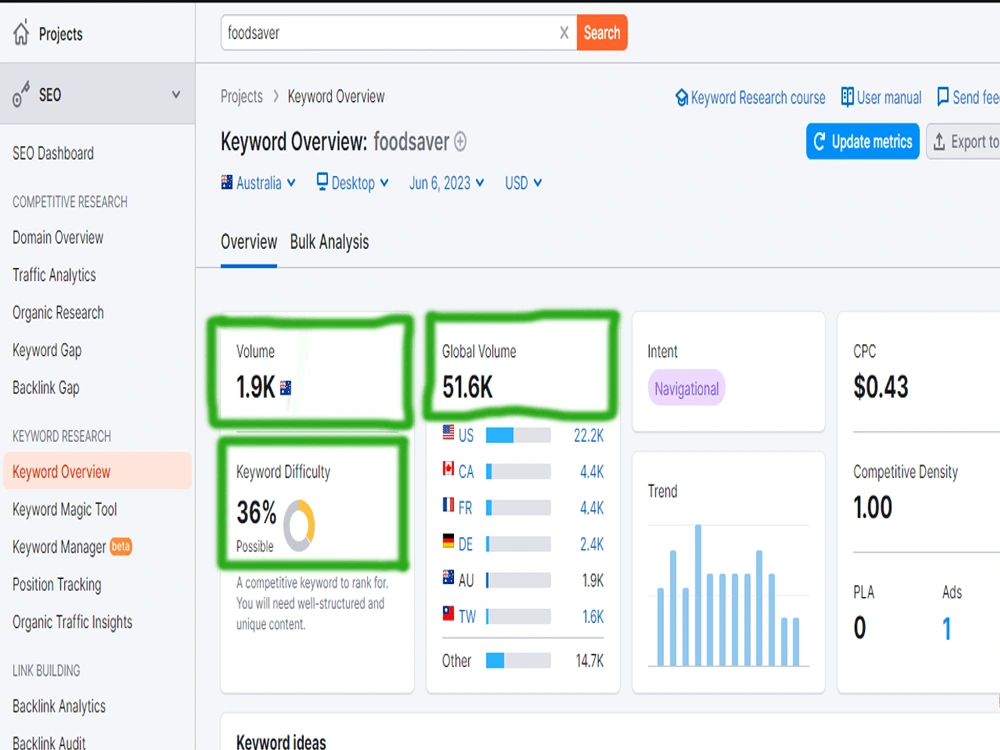Switch to the Bulk Analysis tab
The image size is (1000, 750).
pos(329,242)
